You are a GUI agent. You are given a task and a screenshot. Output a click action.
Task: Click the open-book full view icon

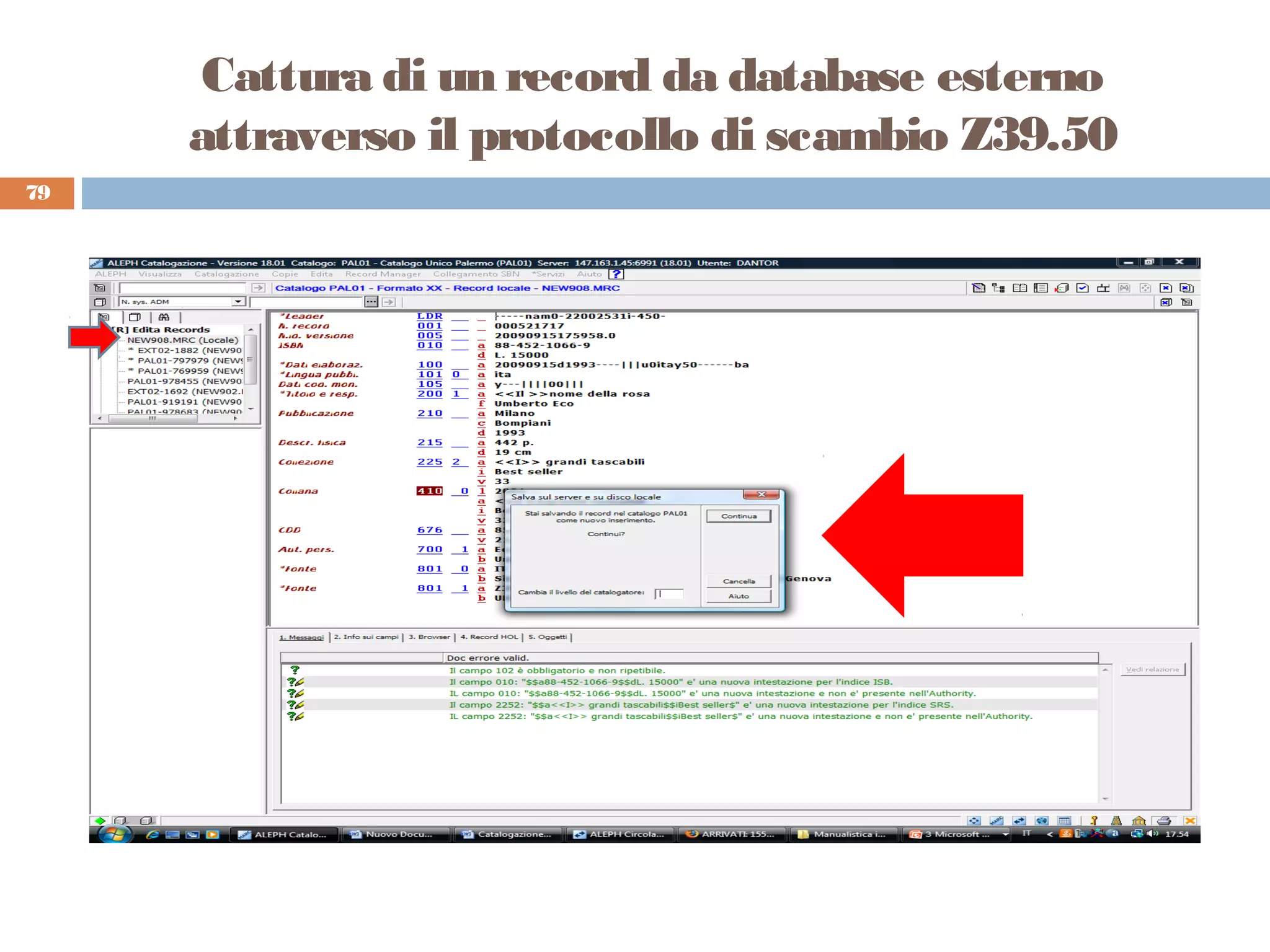pos(1019,288)
